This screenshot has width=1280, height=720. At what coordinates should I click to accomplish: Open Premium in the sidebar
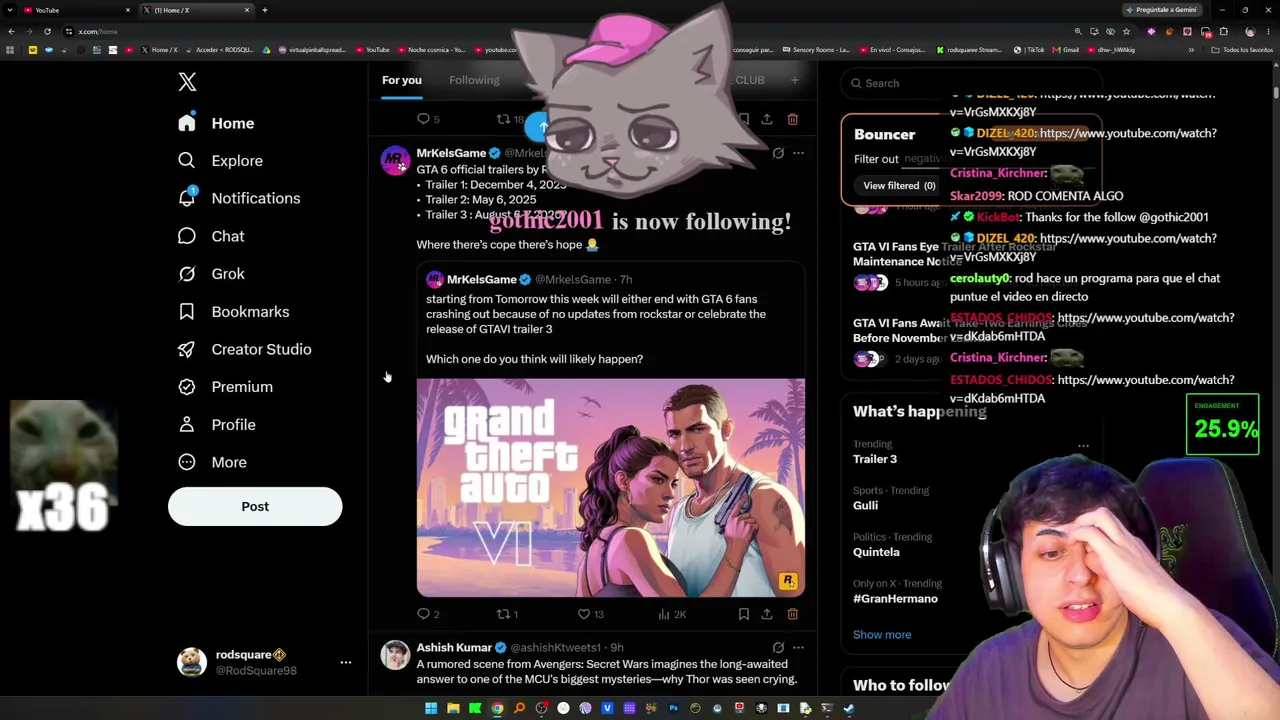pyautogui.click(x=224, y=387)
